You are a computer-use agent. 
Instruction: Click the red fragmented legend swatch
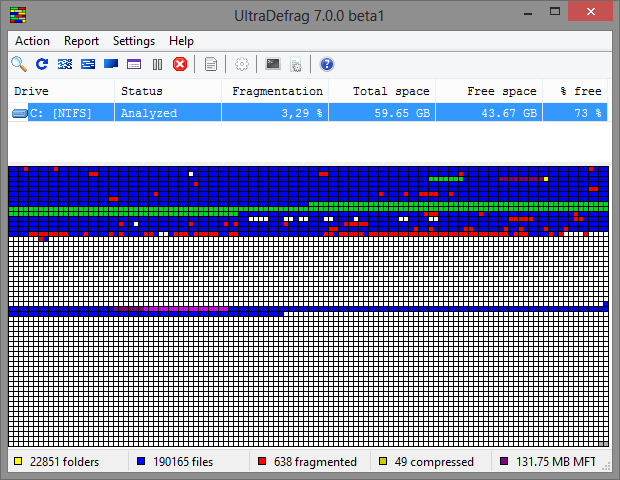click(262, 461)
